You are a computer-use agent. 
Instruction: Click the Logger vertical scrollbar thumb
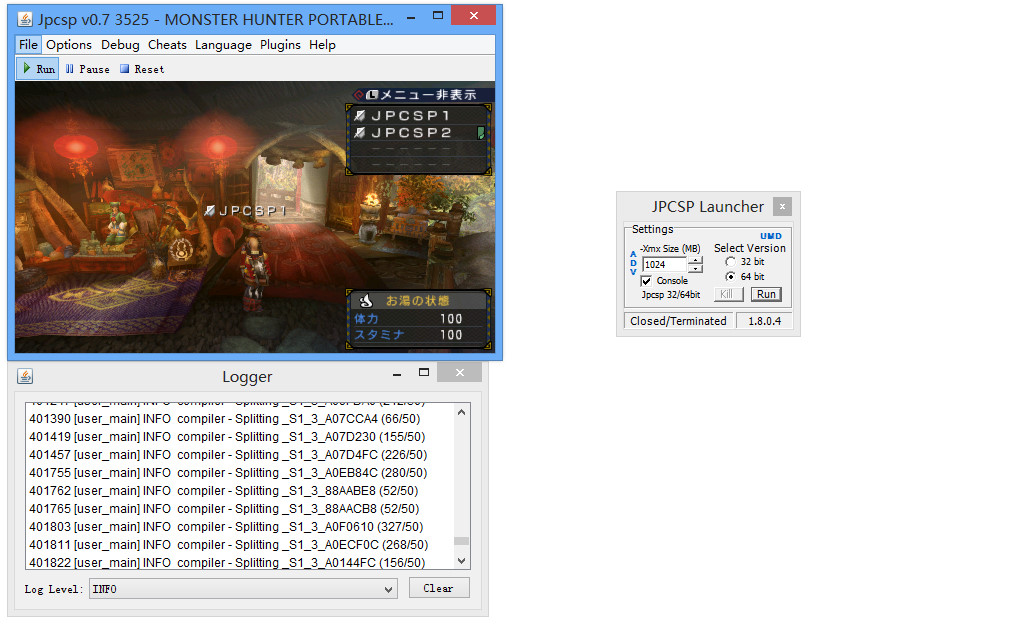tap(461, 542)
